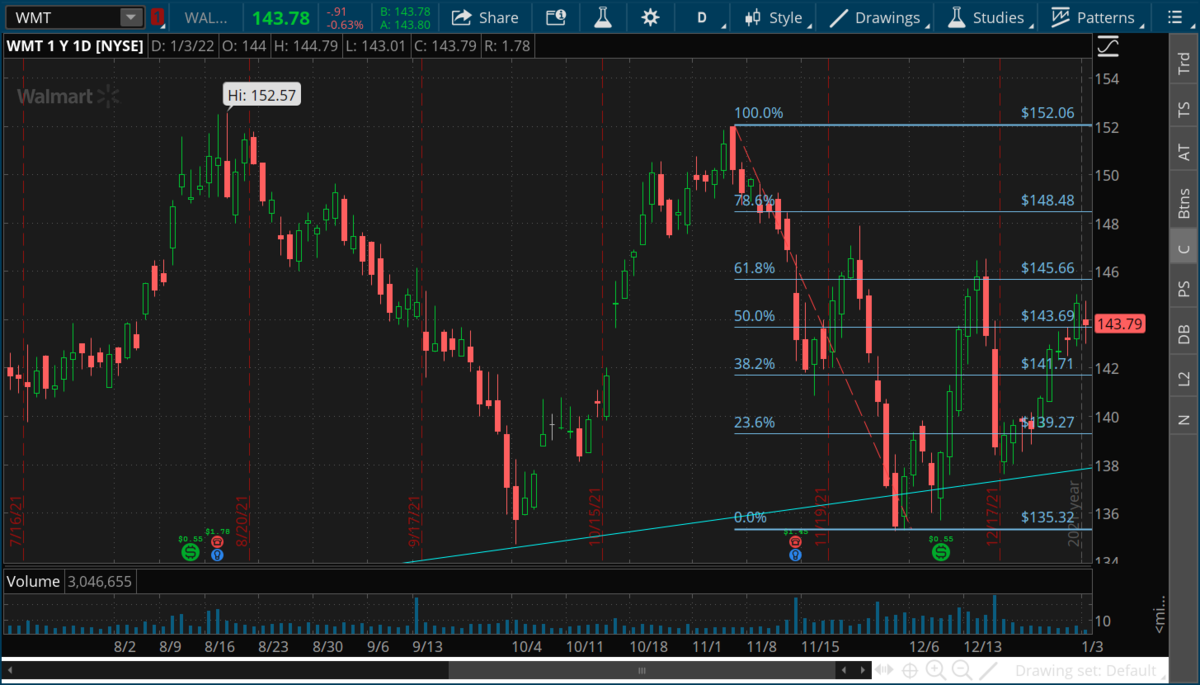Open the AT sidebar tab
Viewport: 1200px width, 685px height.
(1183, 153)
